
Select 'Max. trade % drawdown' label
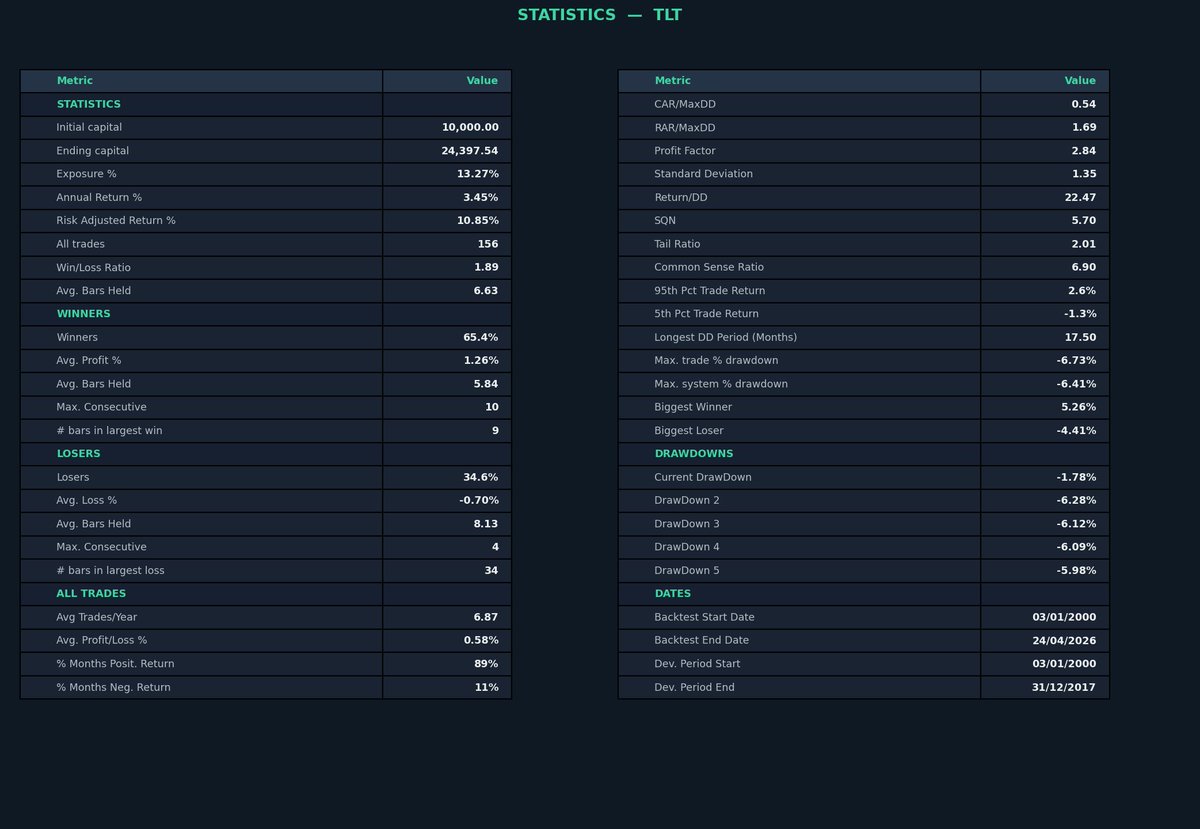click(716, 361)
